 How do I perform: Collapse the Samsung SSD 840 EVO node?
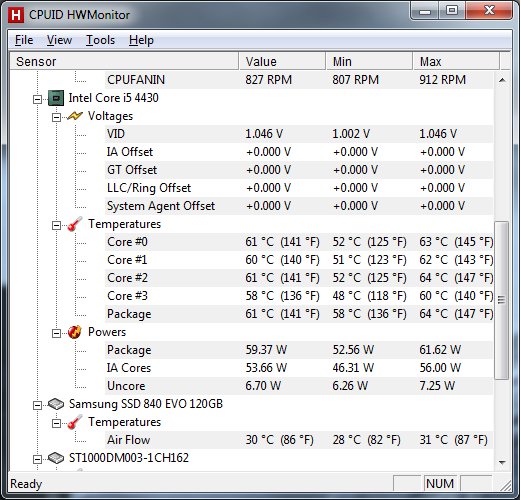[37, 405]
